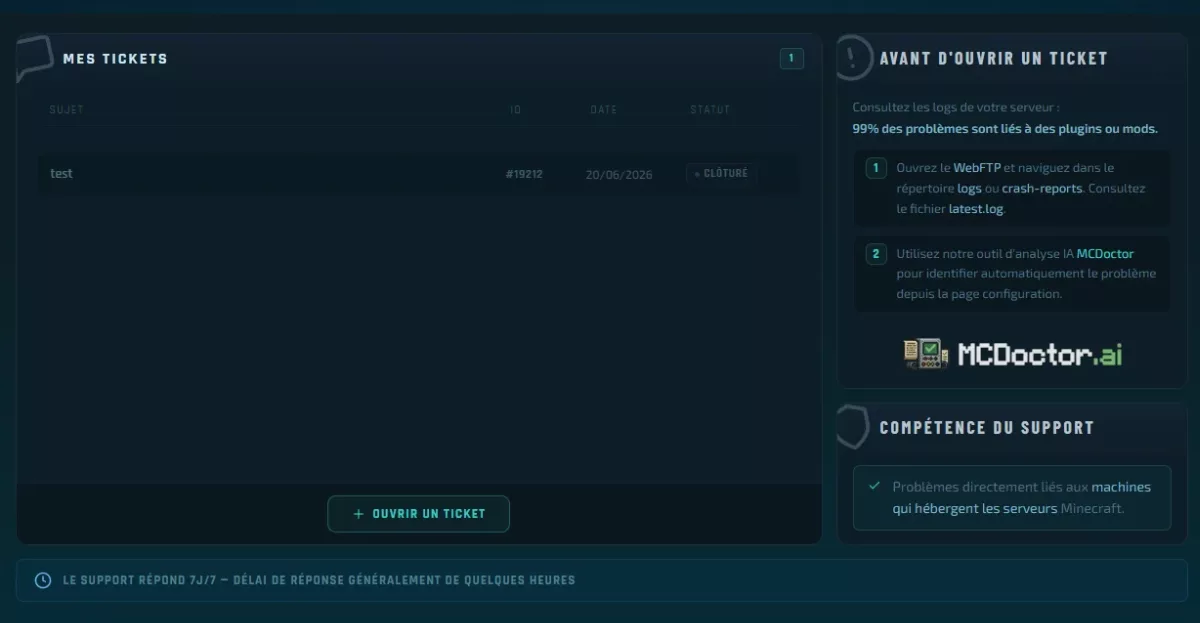Viewport: 1200px width, 623px height.
Task: Click the step 2 number badge
Action: pyautogui.click(x=876, y=254)
